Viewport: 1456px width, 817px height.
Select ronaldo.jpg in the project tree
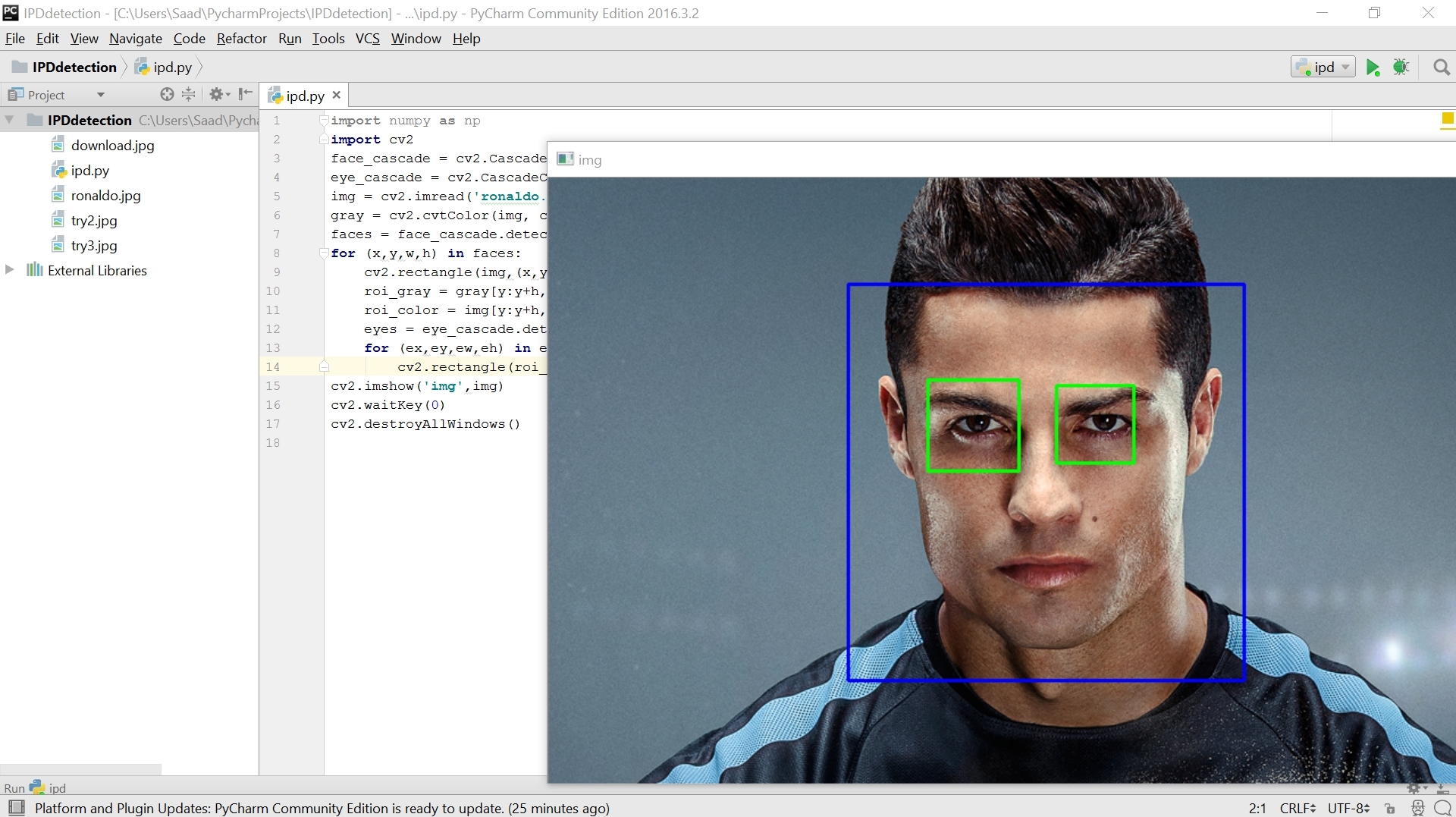coord(105,196)
